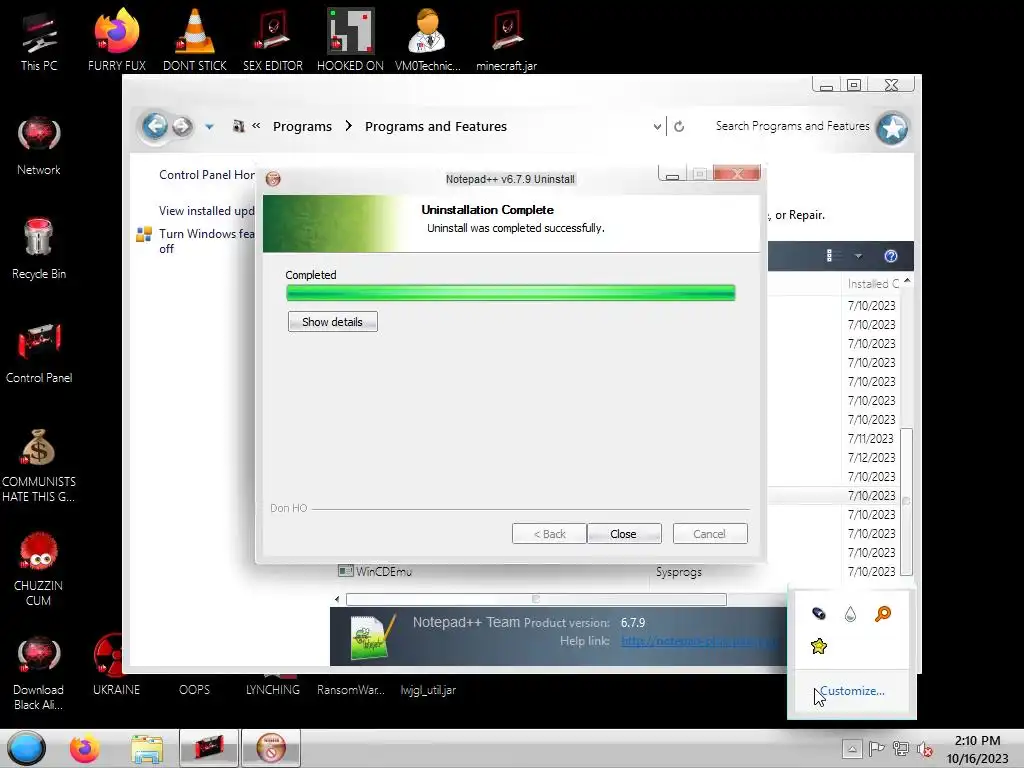Screen dimensions: 1024x768
Task: Open the This PC desktop icon
Action: 39,42
